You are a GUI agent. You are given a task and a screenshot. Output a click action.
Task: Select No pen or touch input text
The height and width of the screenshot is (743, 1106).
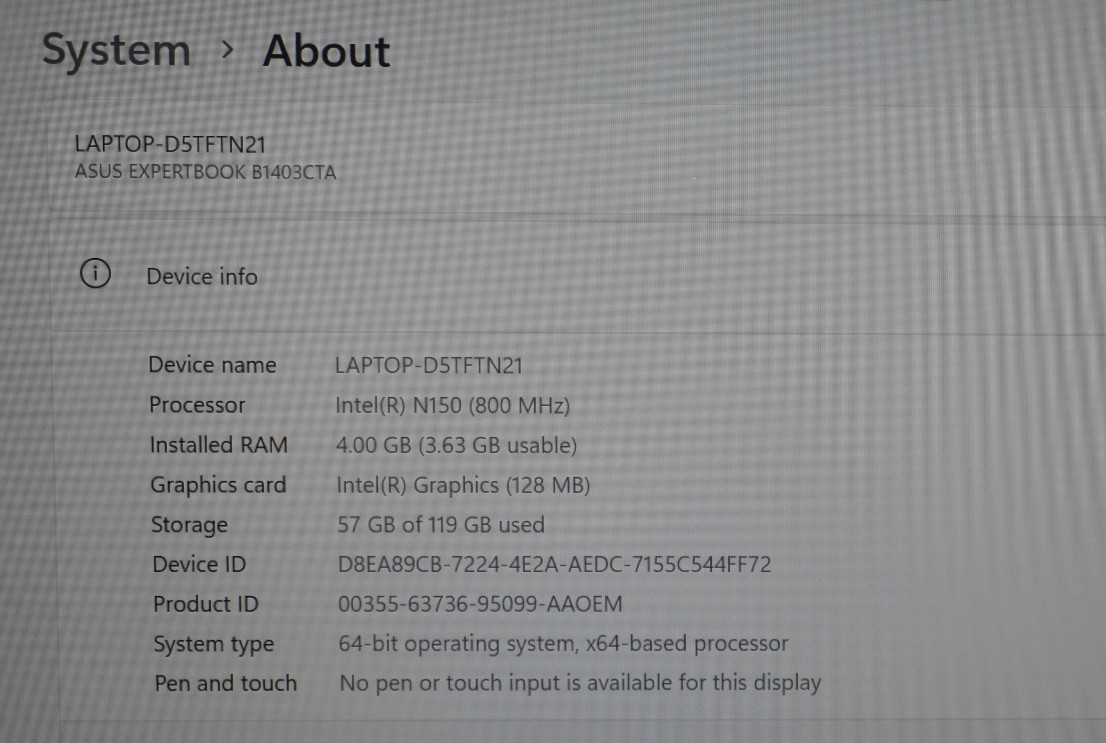point(581,683)
